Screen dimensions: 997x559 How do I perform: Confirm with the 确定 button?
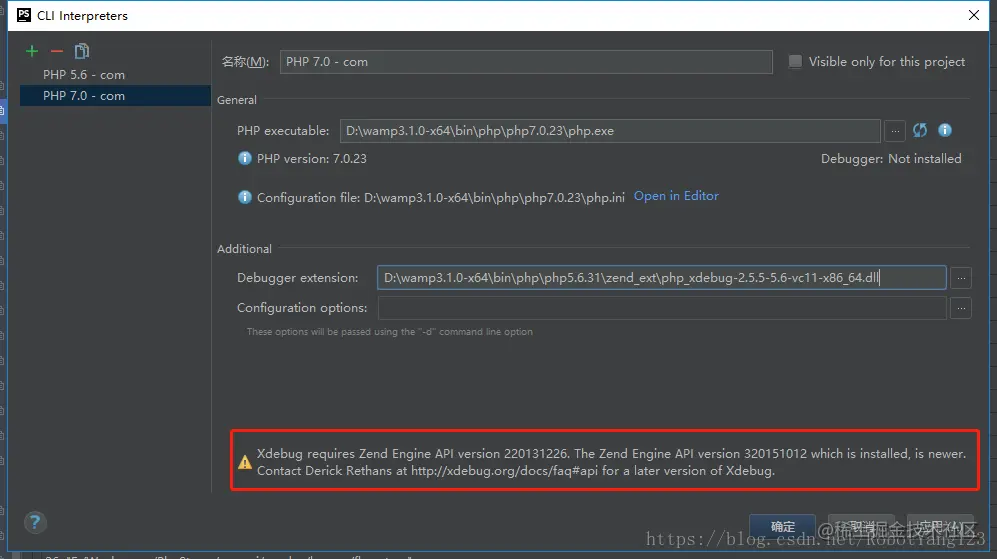pyautogui.click(x=782, y=527)
